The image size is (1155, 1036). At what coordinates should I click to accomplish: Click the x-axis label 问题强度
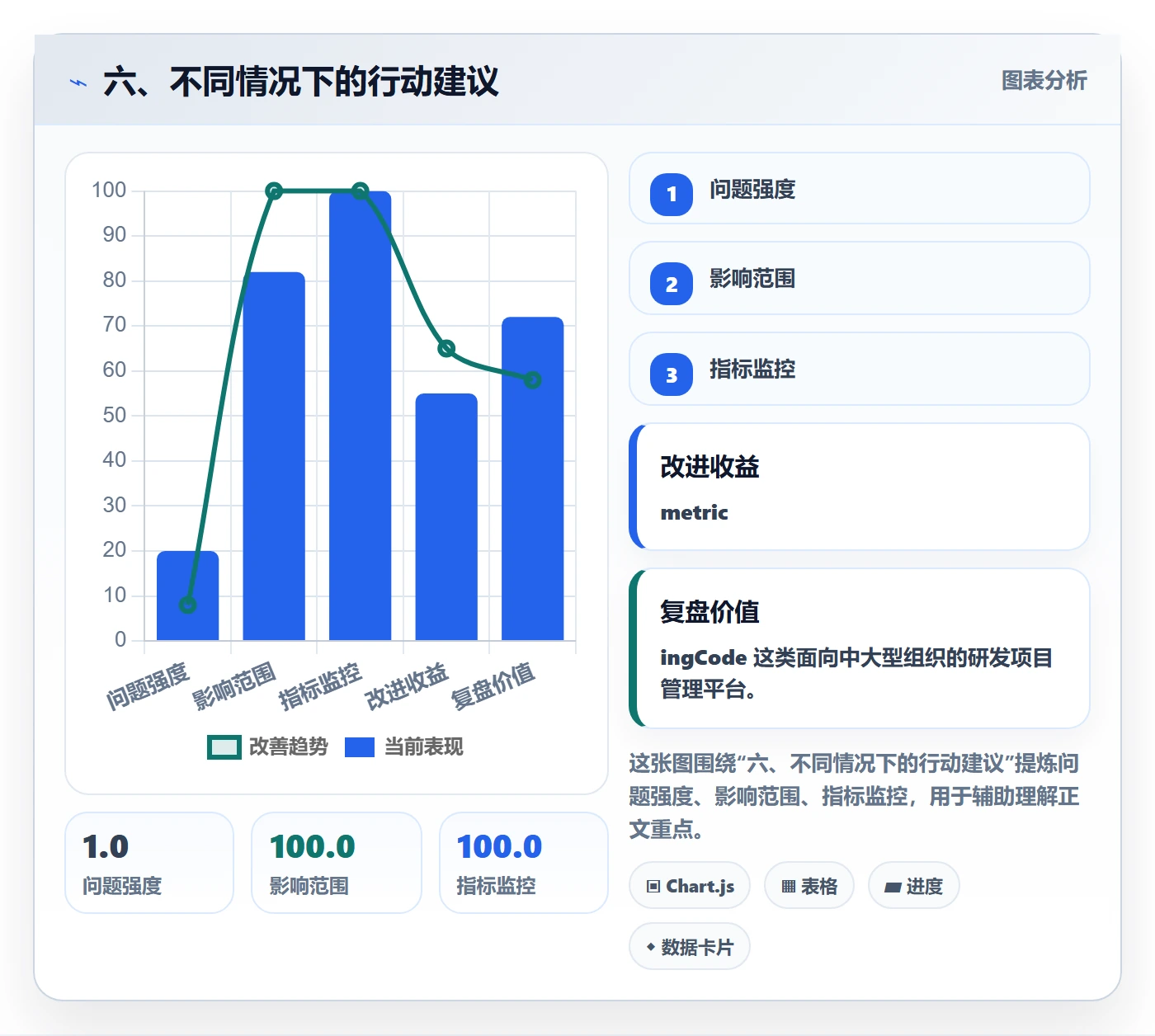coord(148,685)
